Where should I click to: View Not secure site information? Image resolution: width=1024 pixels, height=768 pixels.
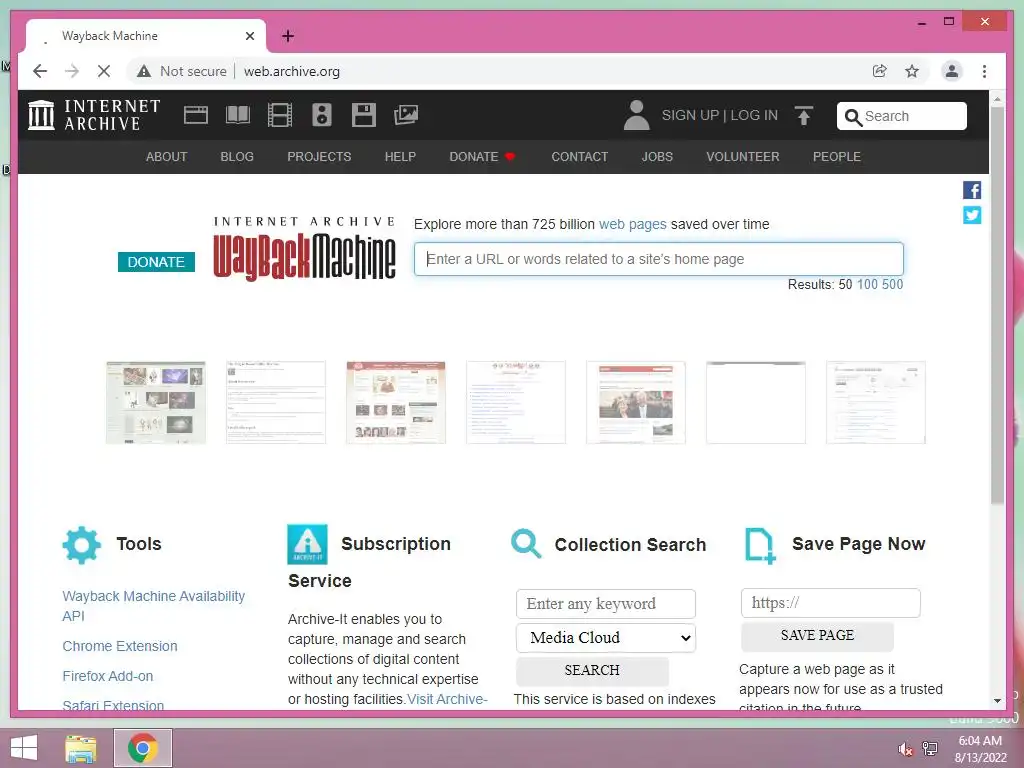[x=182, y=71]
